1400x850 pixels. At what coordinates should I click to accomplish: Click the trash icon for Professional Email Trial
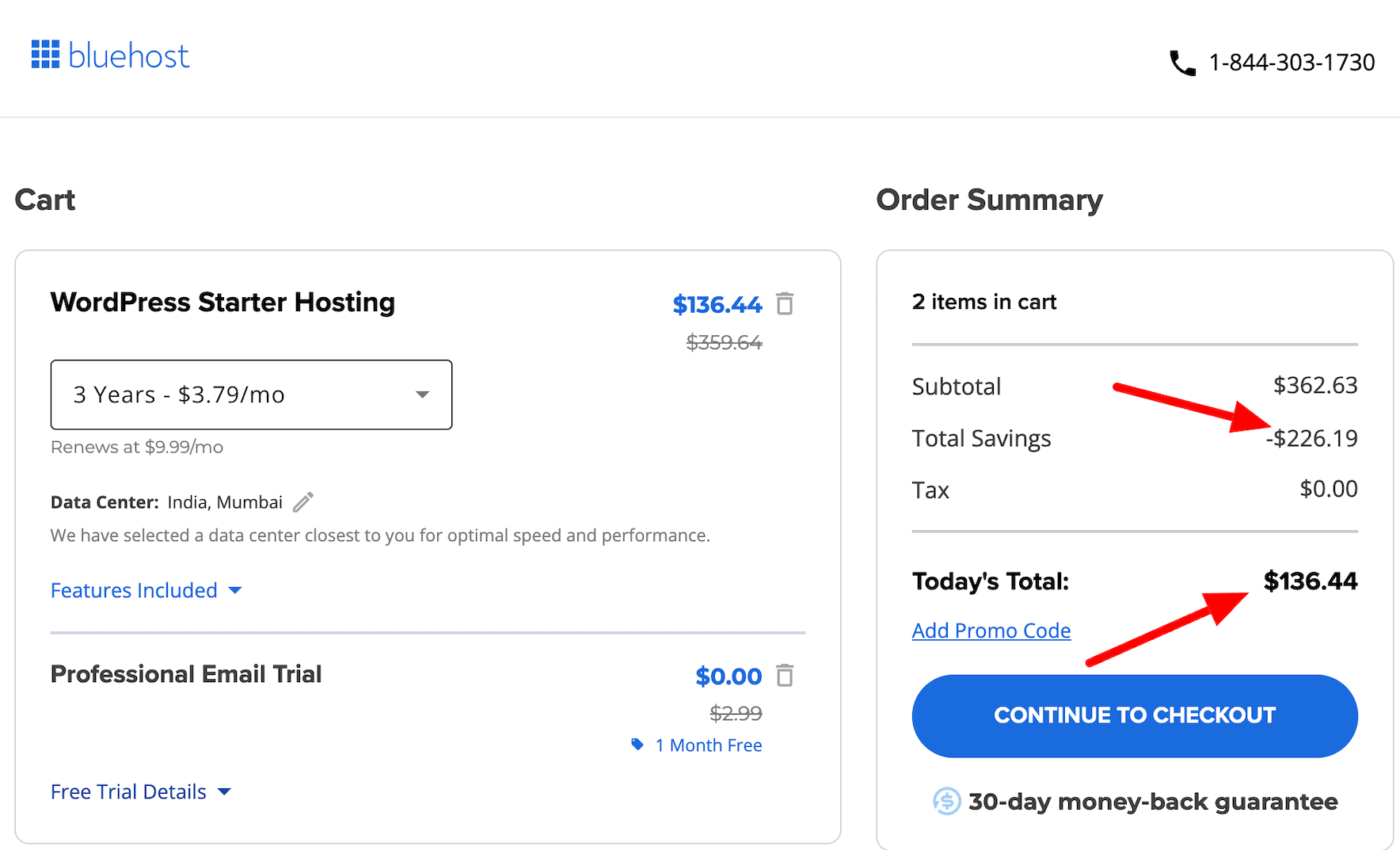[x=785, y=676]
